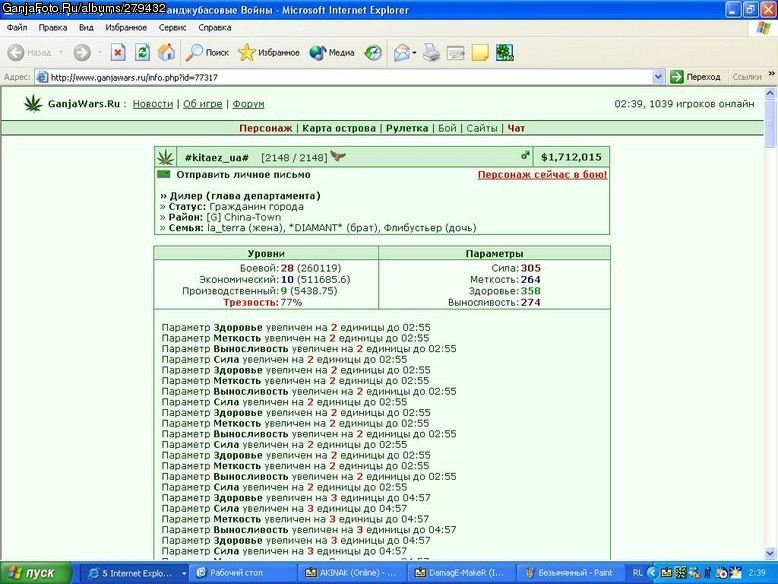
Task: Expand the Mail button dropdown arrow
Action: pyautogui.click(x=414, y=52)
